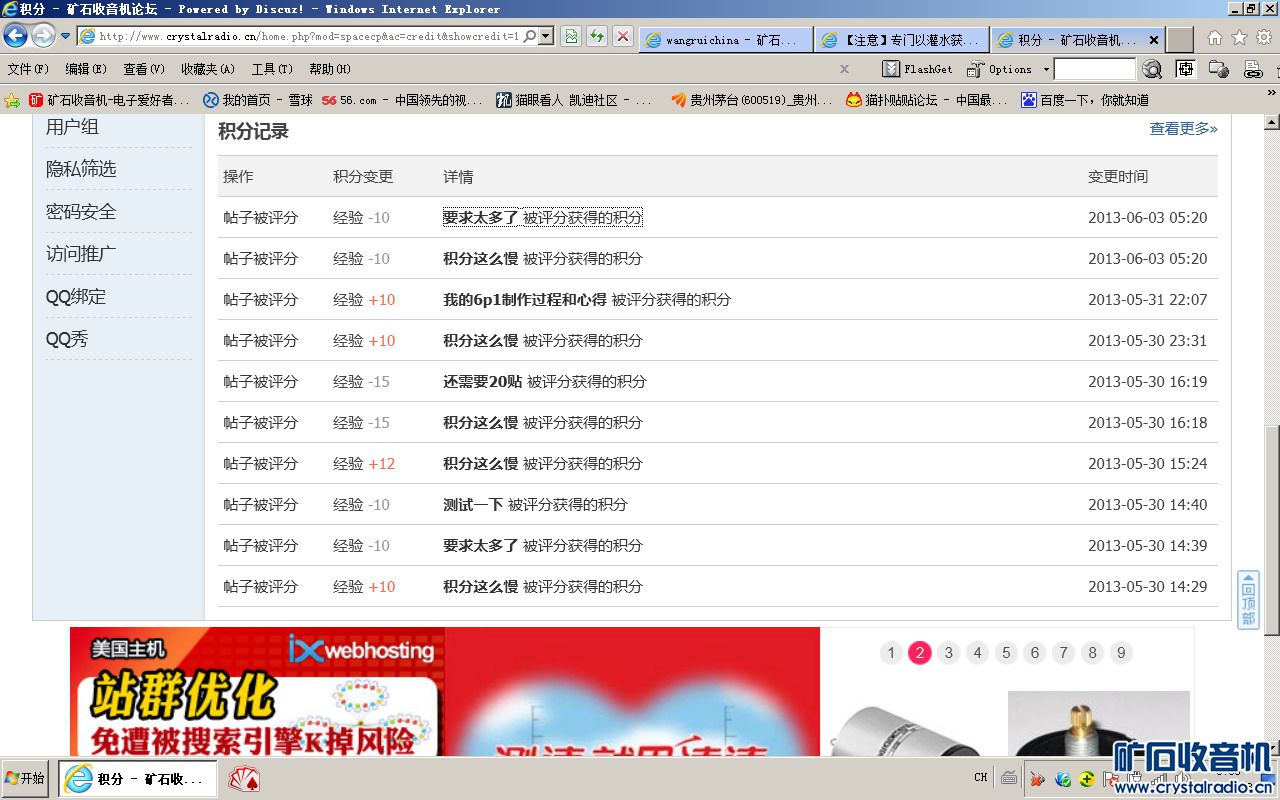Click the red X Stop loading icon

tap(622, 37)
